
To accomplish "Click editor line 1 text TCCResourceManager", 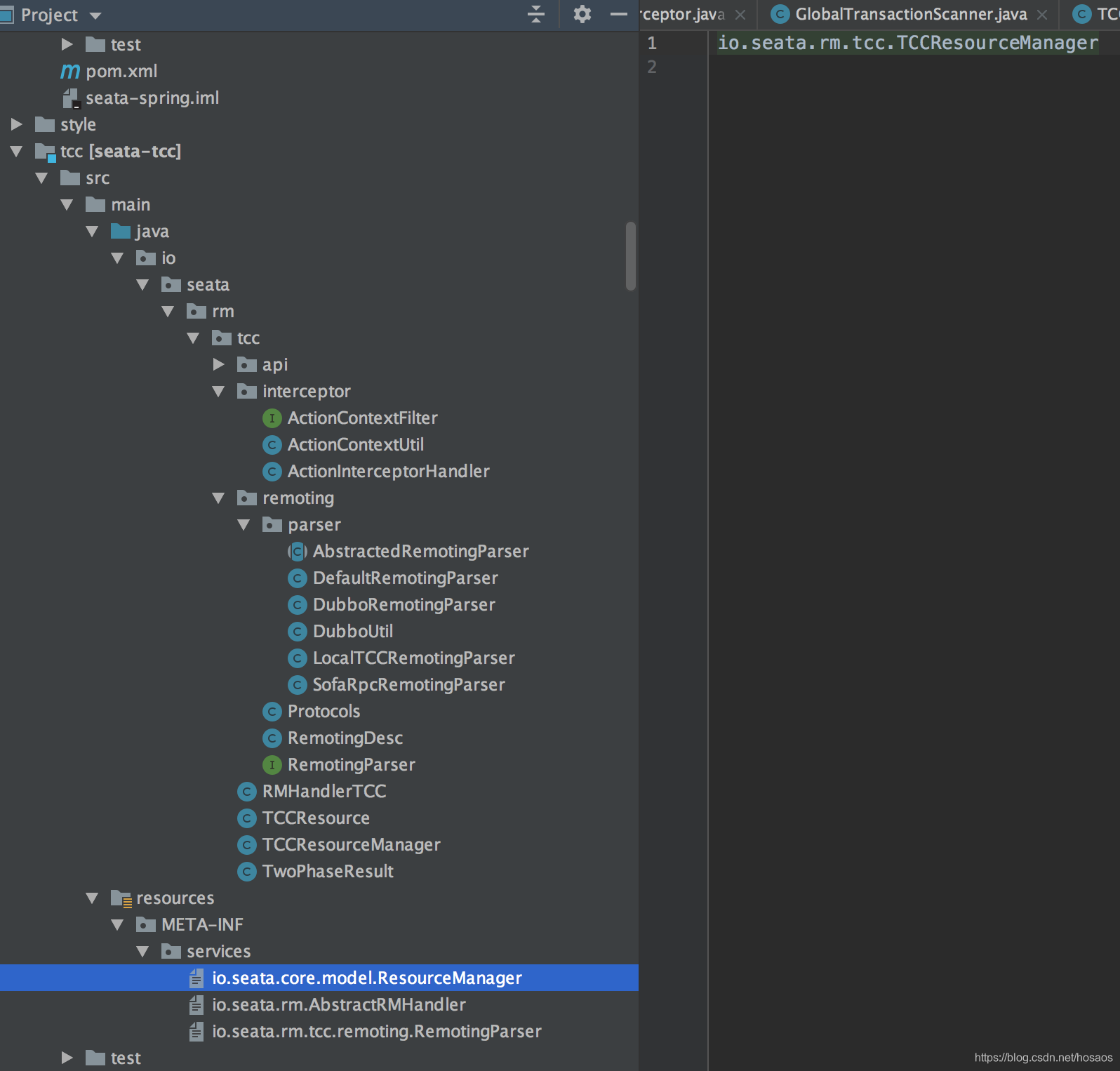I will (x=997, y=43).
